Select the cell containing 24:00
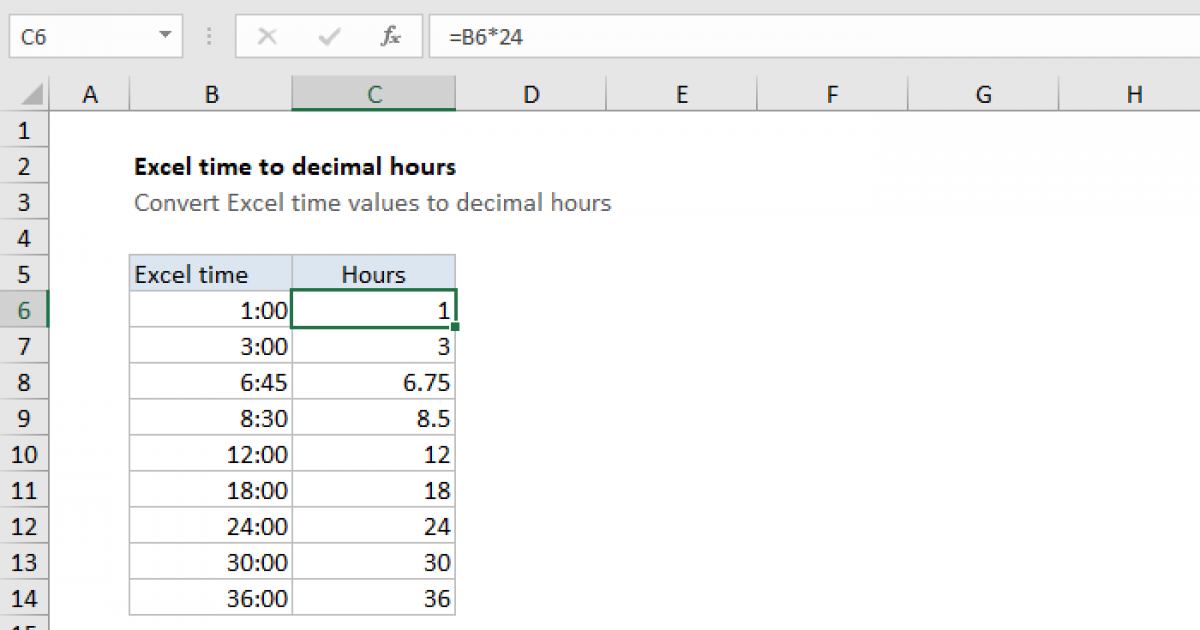Viewport: 1200px width, 630px height. point(211,526)
